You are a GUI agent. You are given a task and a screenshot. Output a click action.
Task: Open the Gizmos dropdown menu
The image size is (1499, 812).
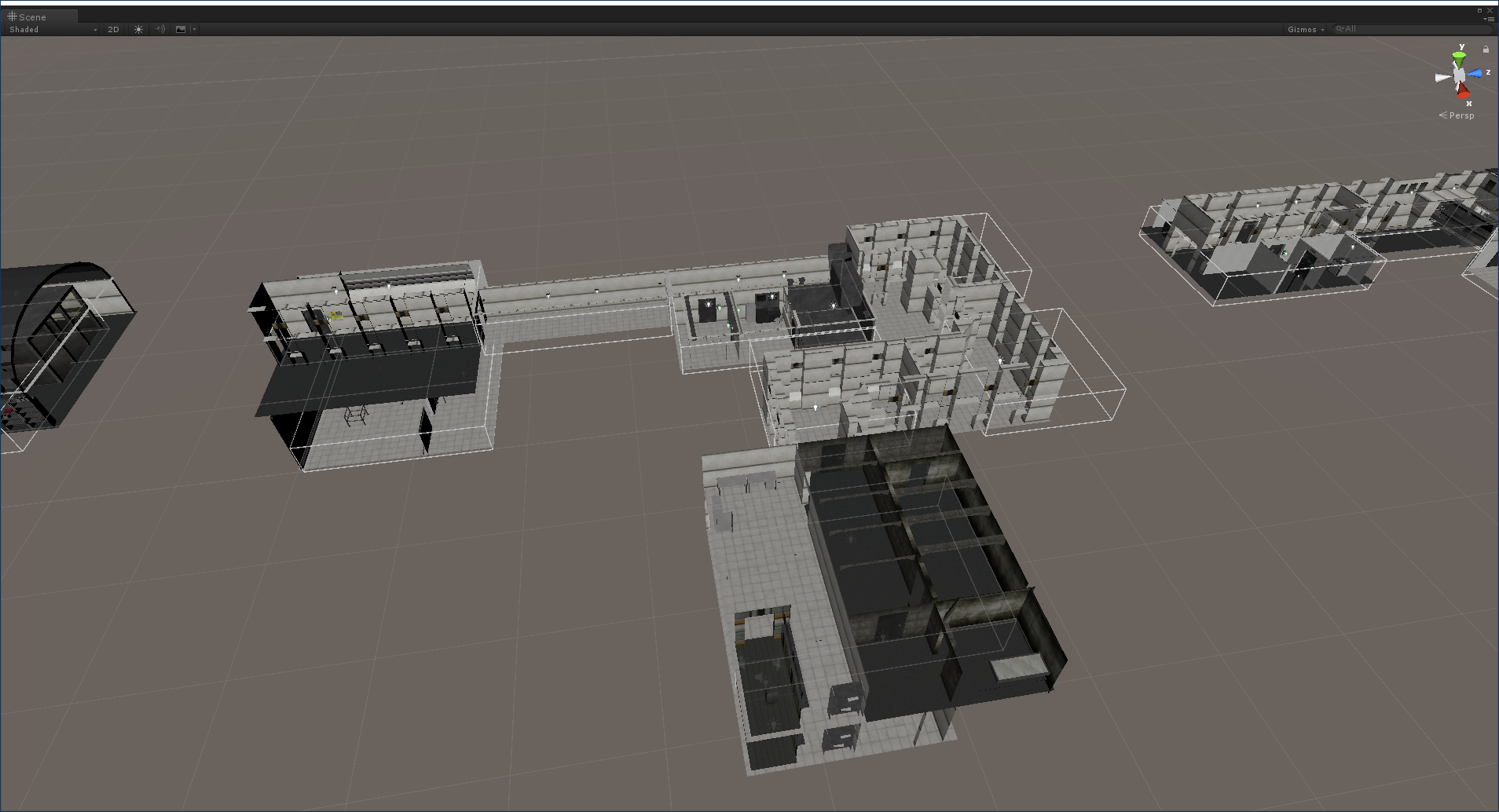[1306, 29]
